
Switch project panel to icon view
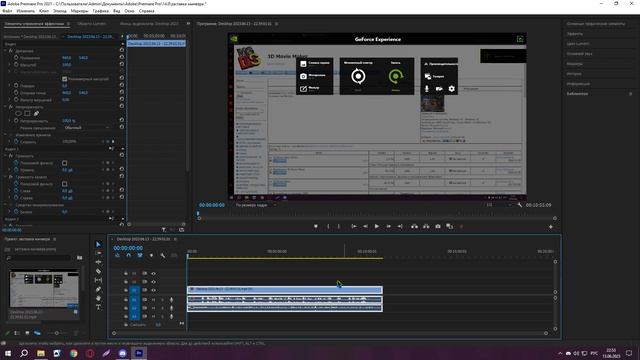27,333
